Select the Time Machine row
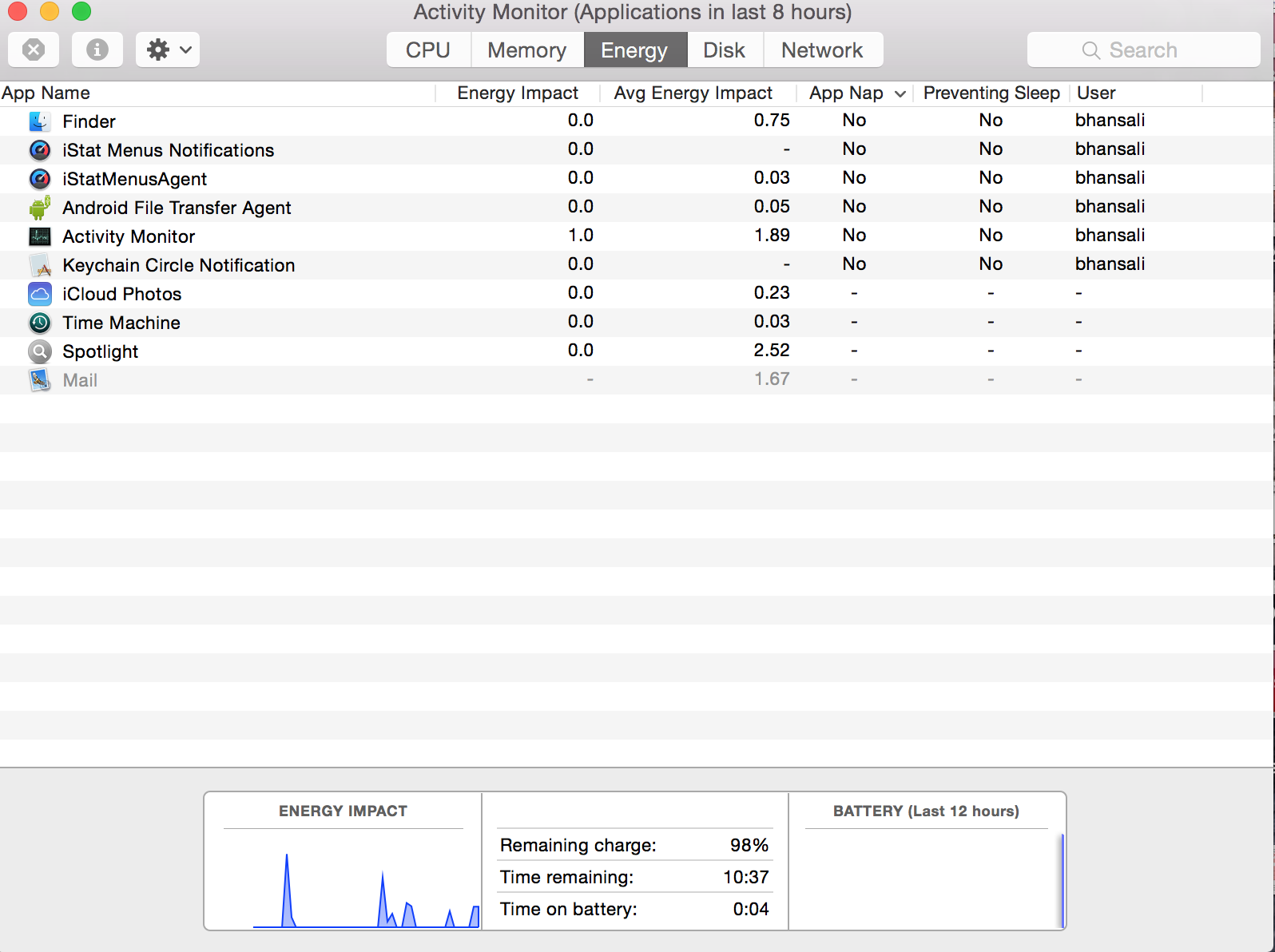Screen dimensions: 1275x952 point(637,323)
